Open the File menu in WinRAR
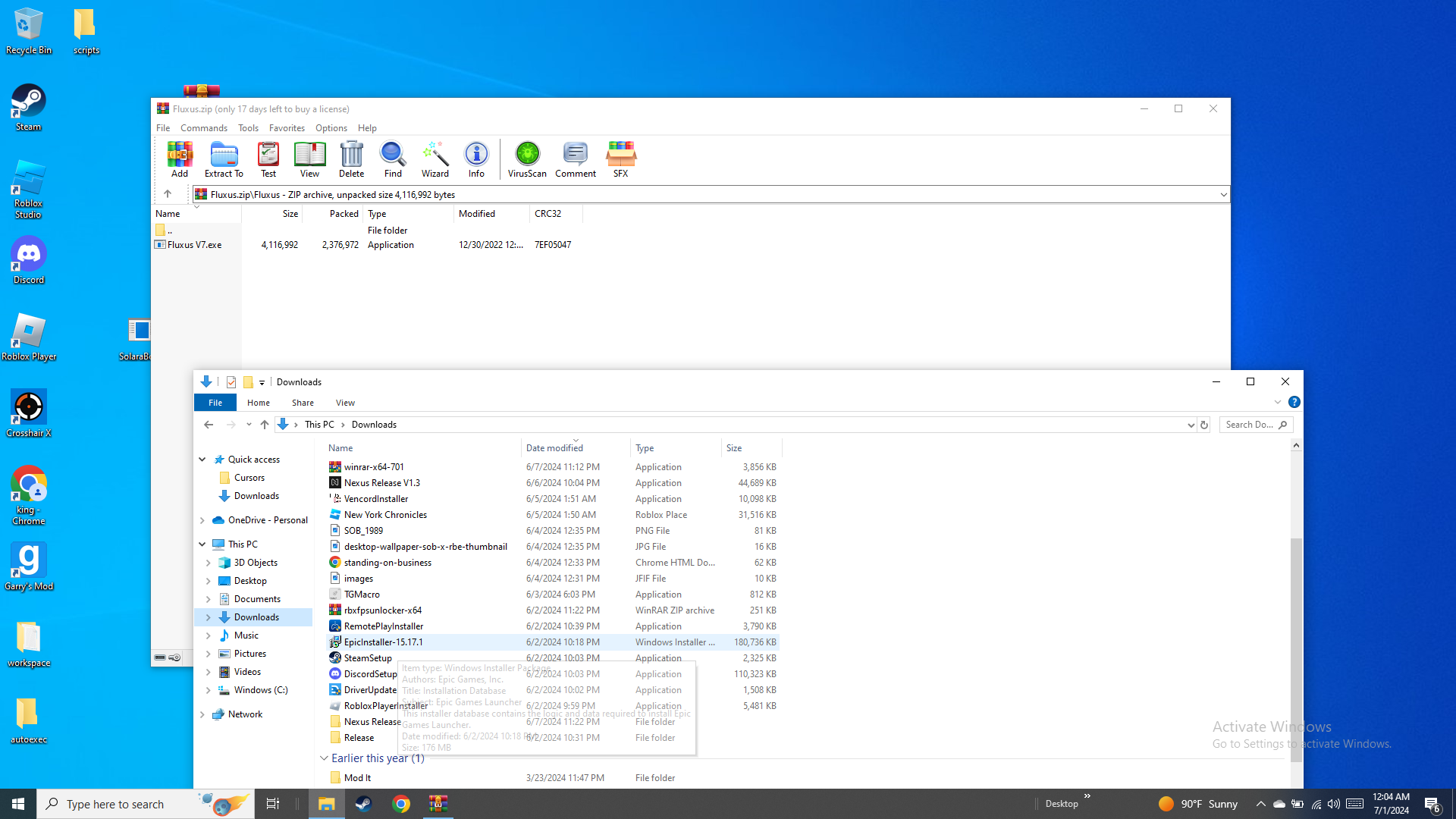Viewport: 1456px width, 819px height. (x=163, y=128)
